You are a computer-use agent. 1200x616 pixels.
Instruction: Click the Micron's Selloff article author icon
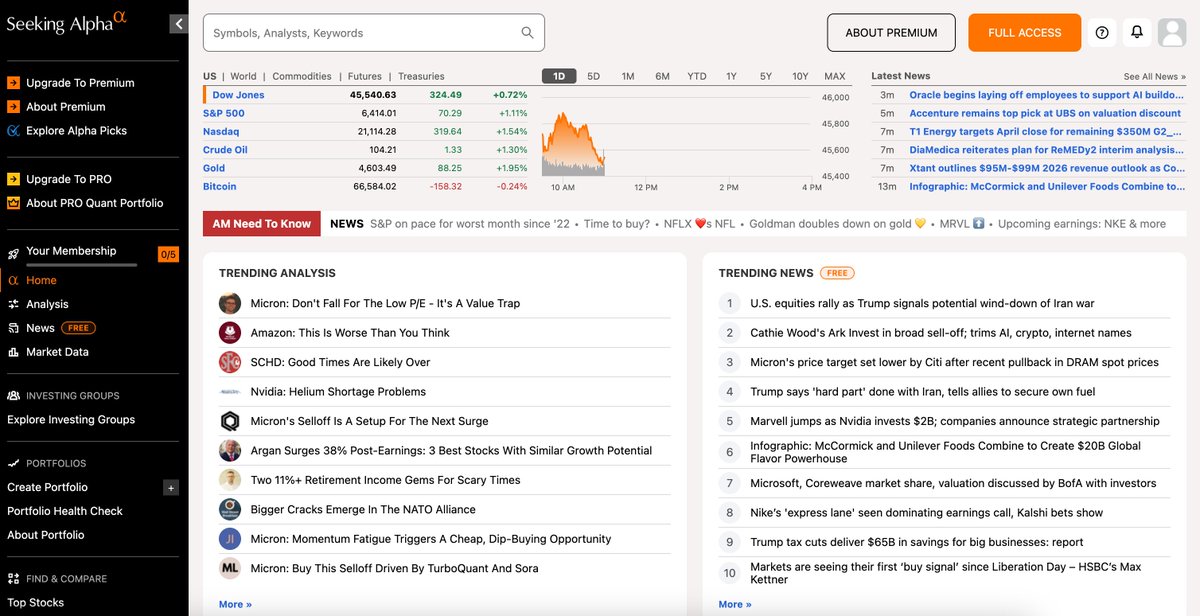[x=230, y=421]
